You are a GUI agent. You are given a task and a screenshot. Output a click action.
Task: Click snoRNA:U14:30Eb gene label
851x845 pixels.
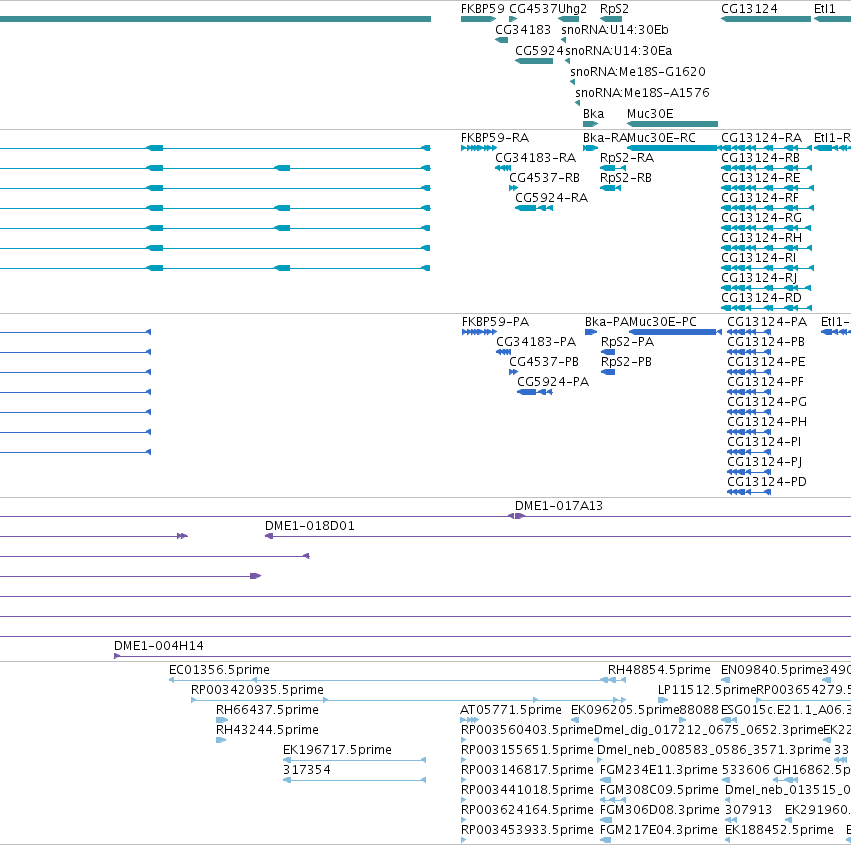(615, 30)
